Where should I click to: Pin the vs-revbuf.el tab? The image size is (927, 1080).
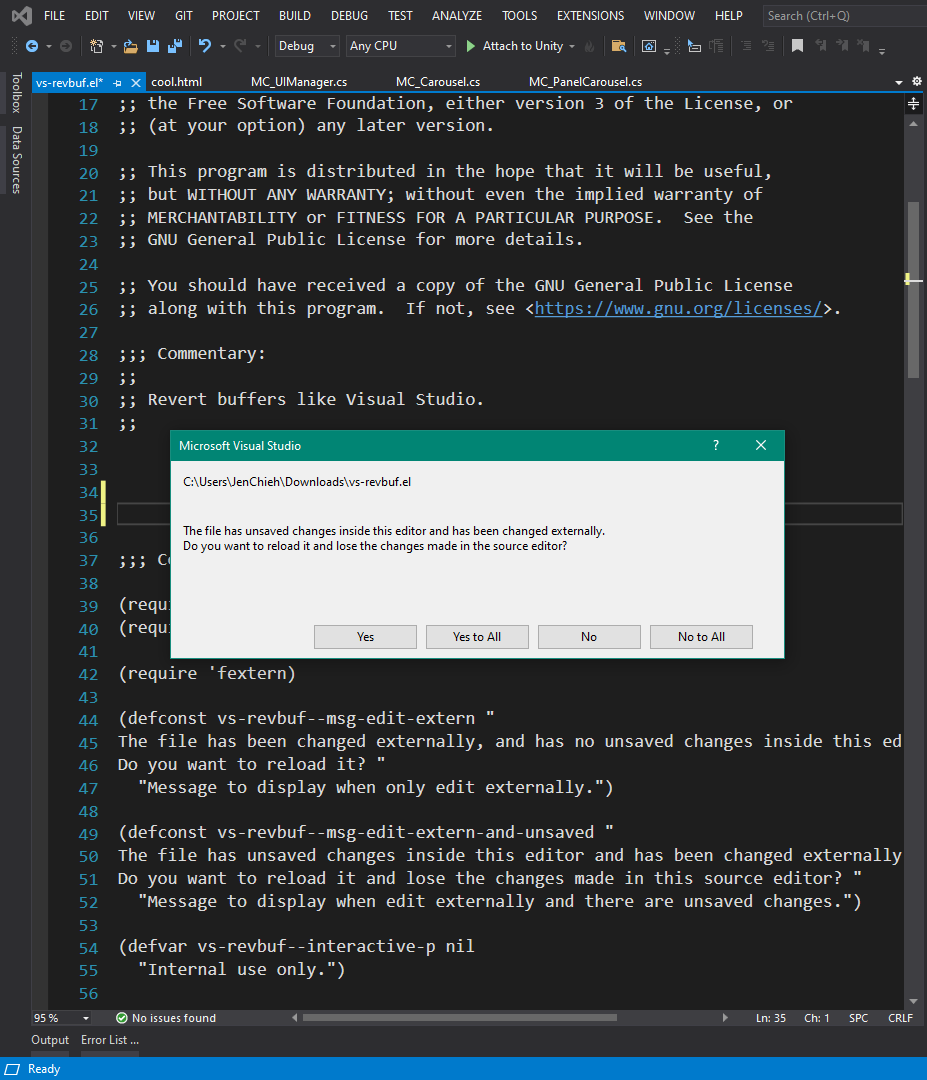118,83
